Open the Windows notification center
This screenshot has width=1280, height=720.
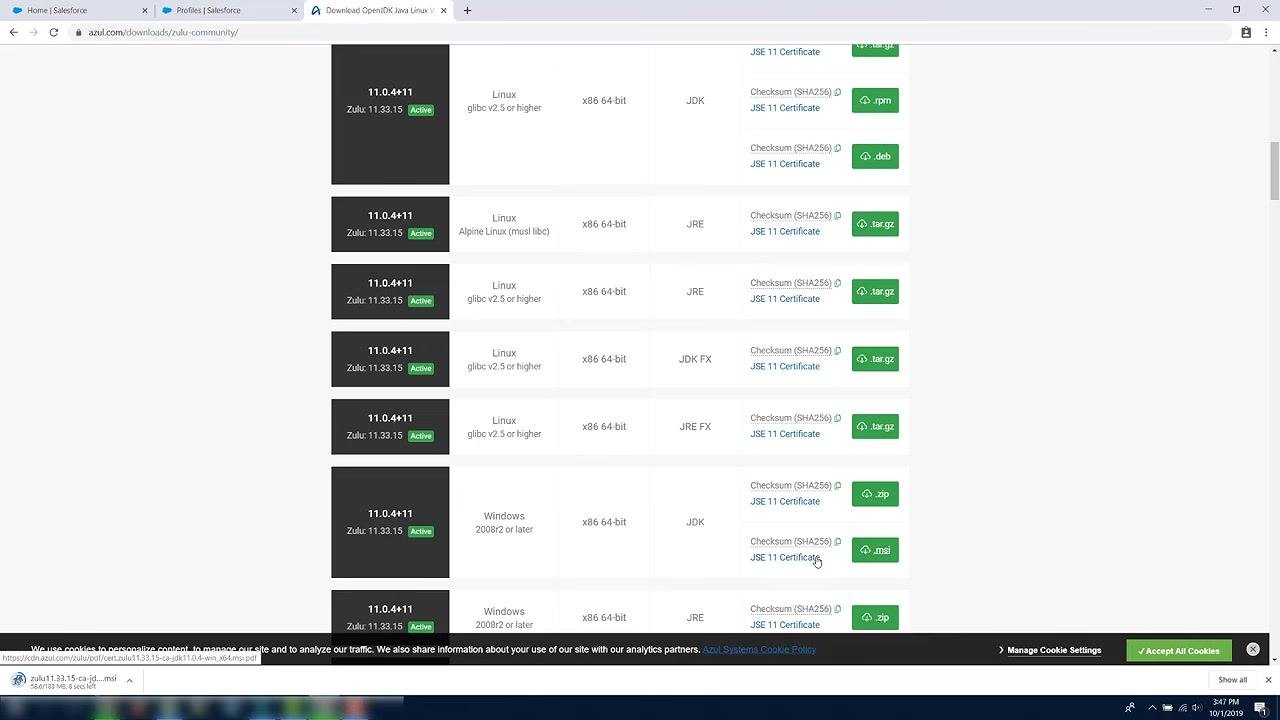(1261, 708)
